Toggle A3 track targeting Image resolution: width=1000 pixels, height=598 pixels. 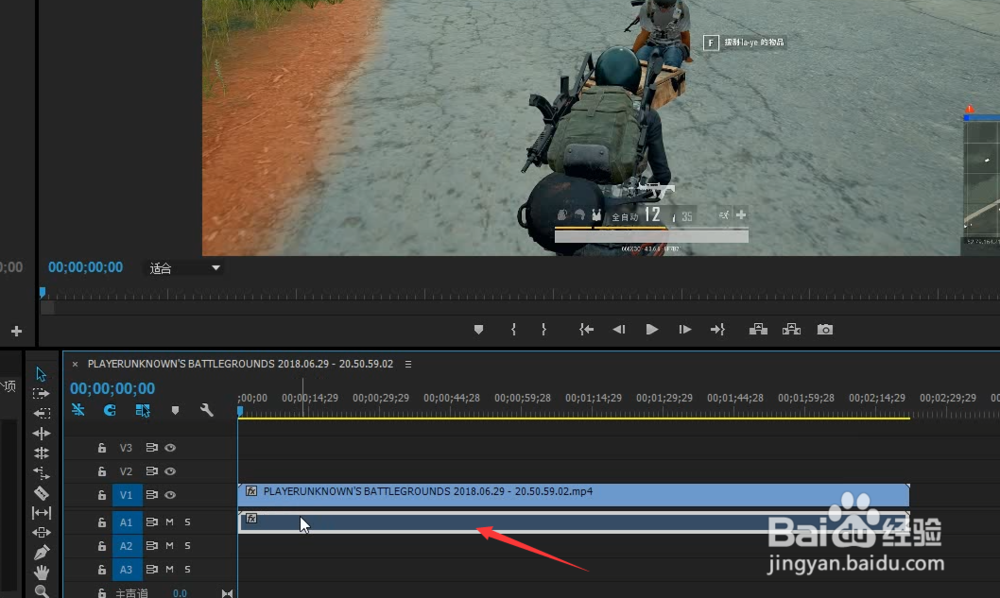pyautogui.click(x=127, y=569)
